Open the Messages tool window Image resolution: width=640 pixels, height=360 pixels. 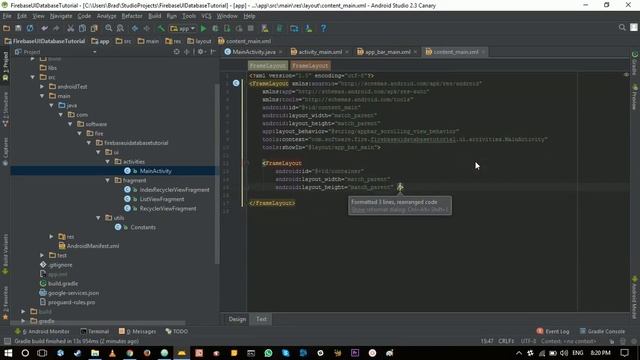coord(138,331)
